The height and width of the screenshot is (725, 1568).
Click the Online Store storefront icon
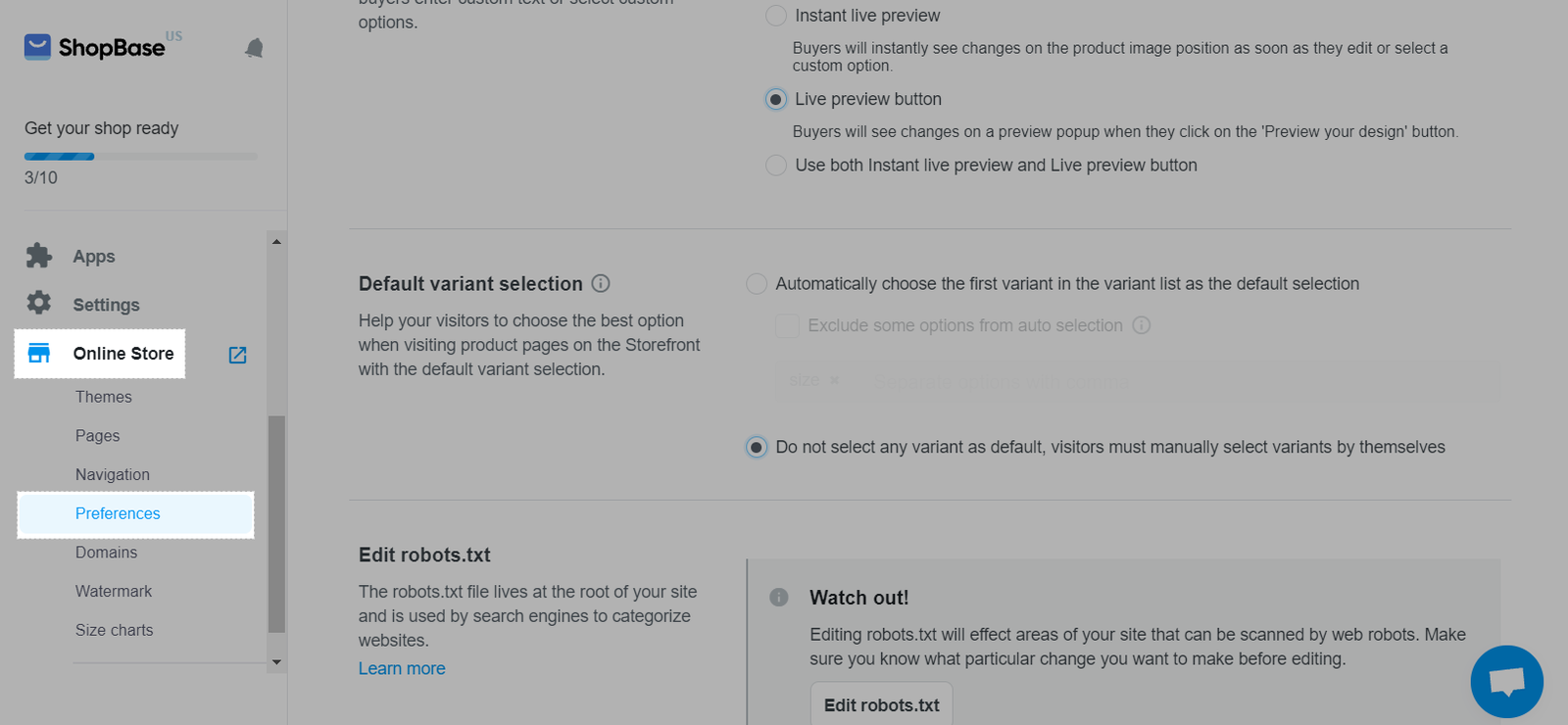39,354
